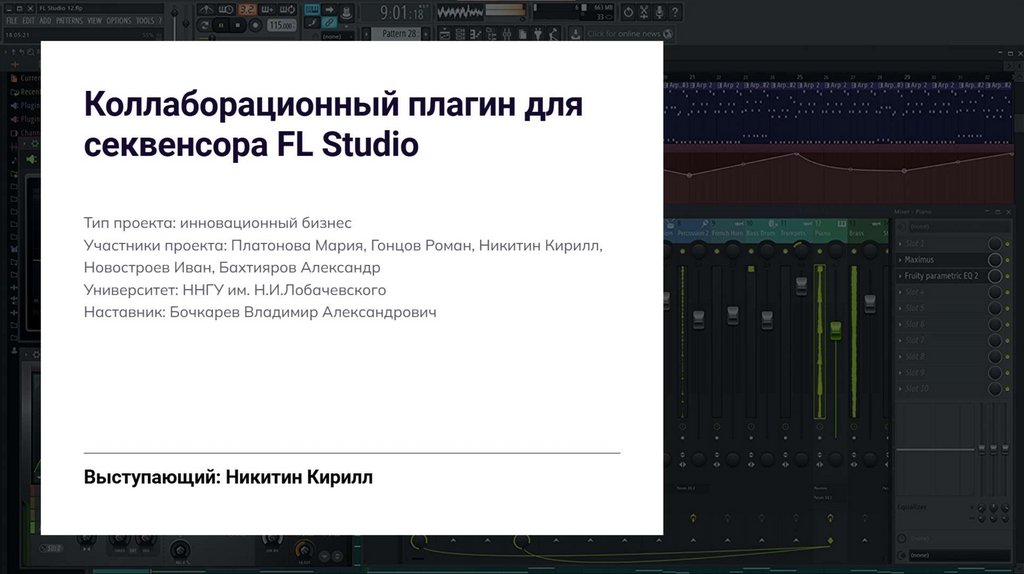Click the tempo field showing 115

281,25
